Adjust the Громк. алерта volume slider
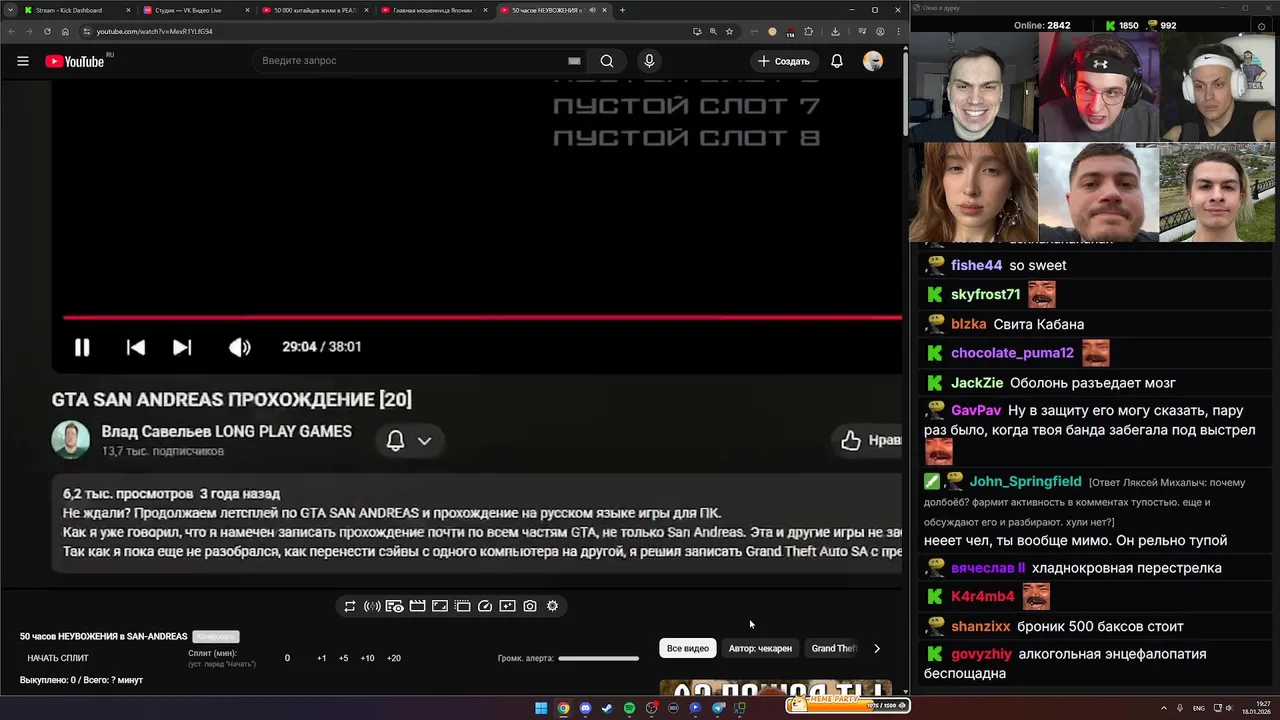The image size is (1280, 720). click(598, 658)
